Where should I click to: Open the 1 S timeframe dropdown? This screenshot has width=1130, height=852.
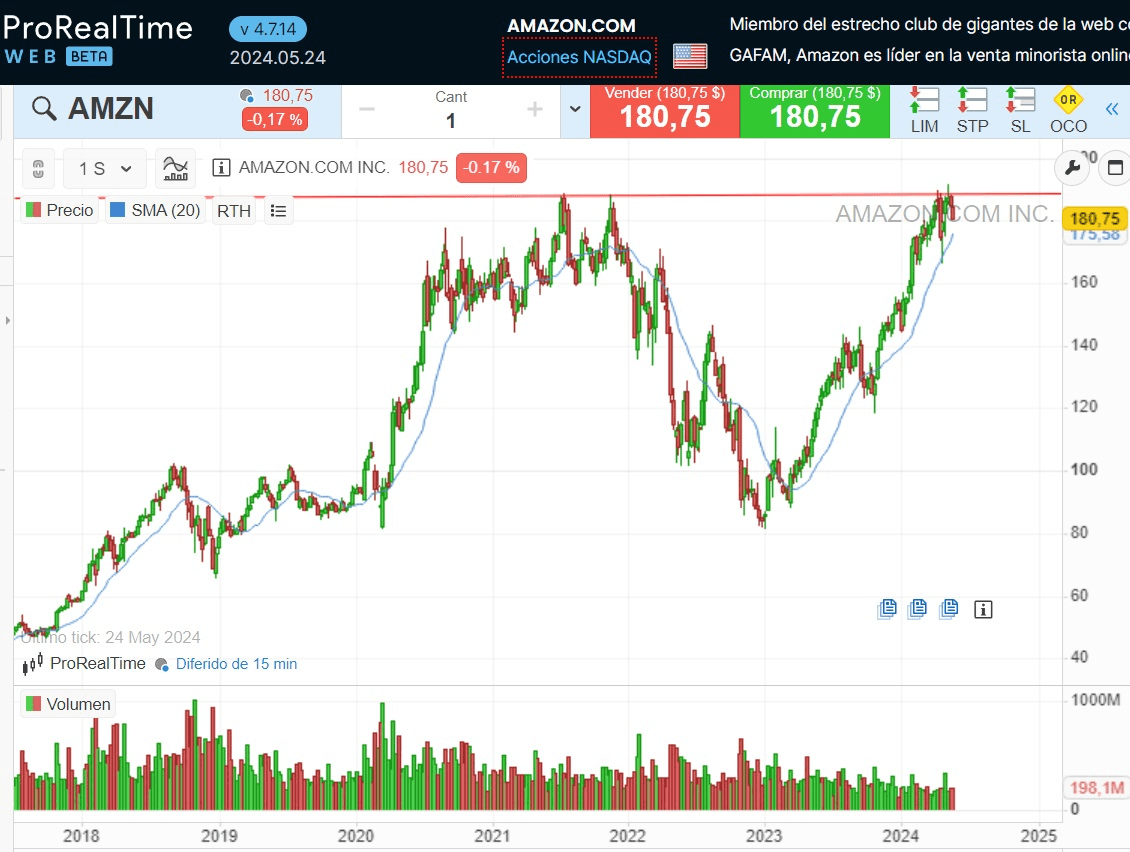pyautogui.click(x=105, y=168)
